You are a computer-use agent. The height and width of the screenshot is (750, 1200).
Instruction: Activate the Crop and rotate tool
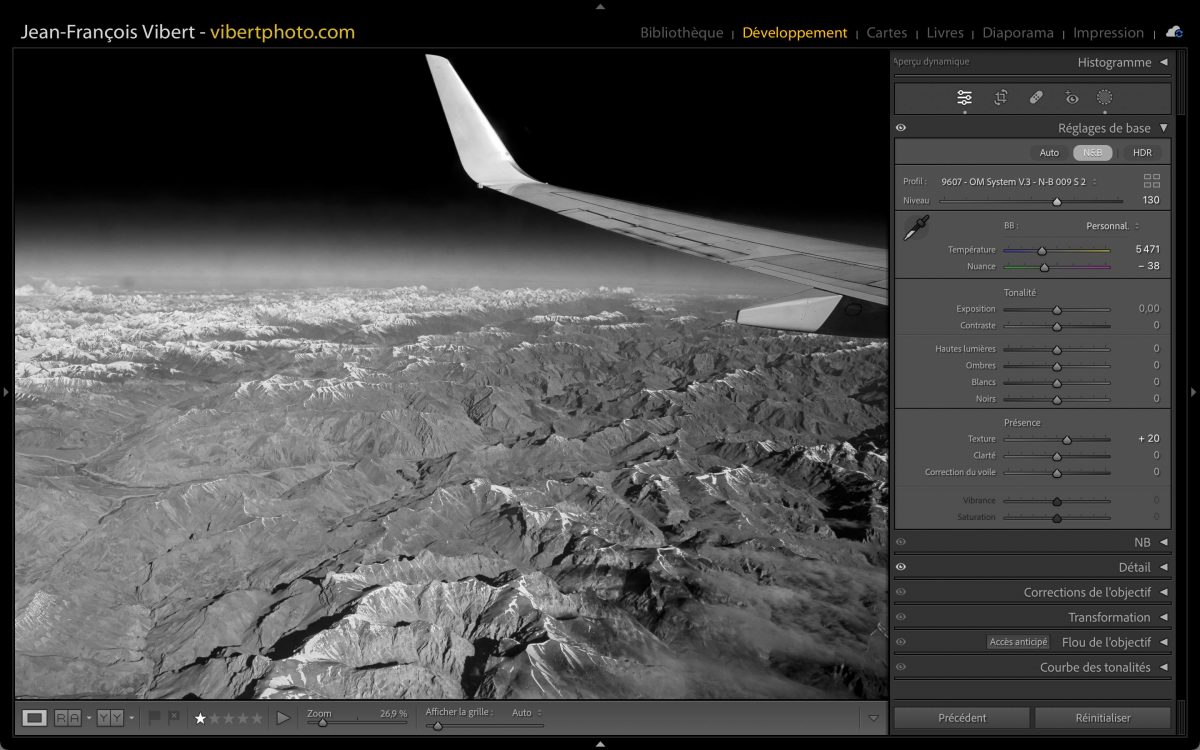click(x=1000, y=97)
